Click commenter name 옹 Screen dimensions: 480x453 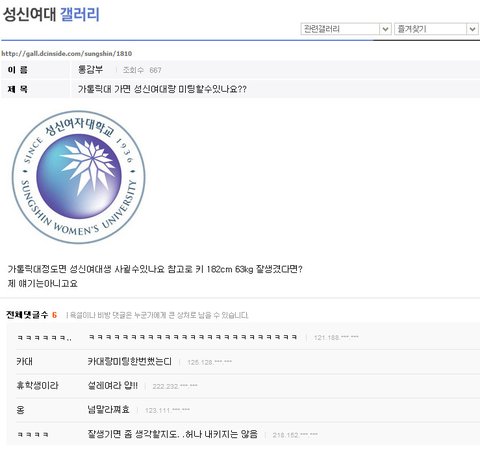20,410
